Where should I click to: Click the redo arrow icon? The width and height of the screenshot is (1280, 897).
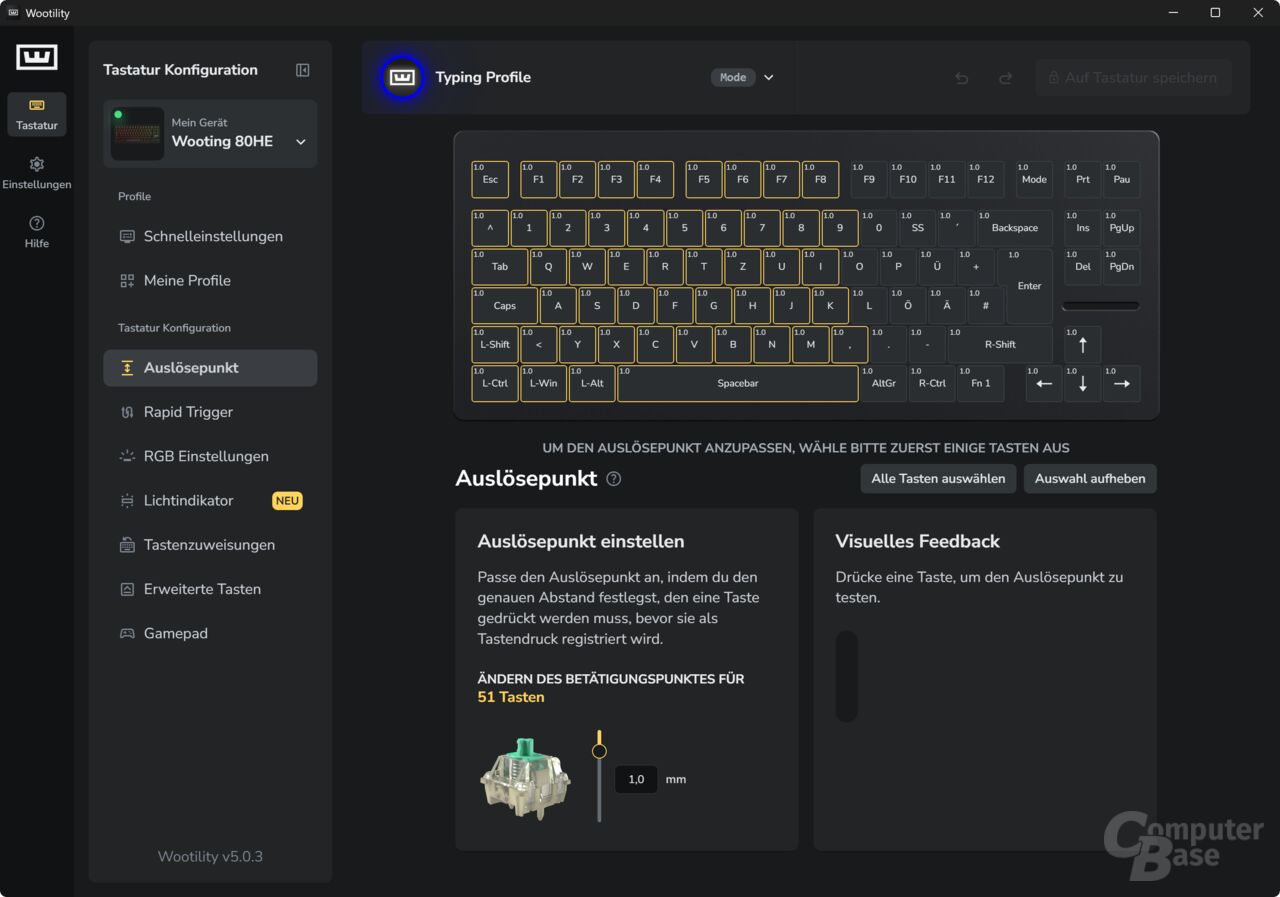pyautogui.click(x=1006, y=78)
